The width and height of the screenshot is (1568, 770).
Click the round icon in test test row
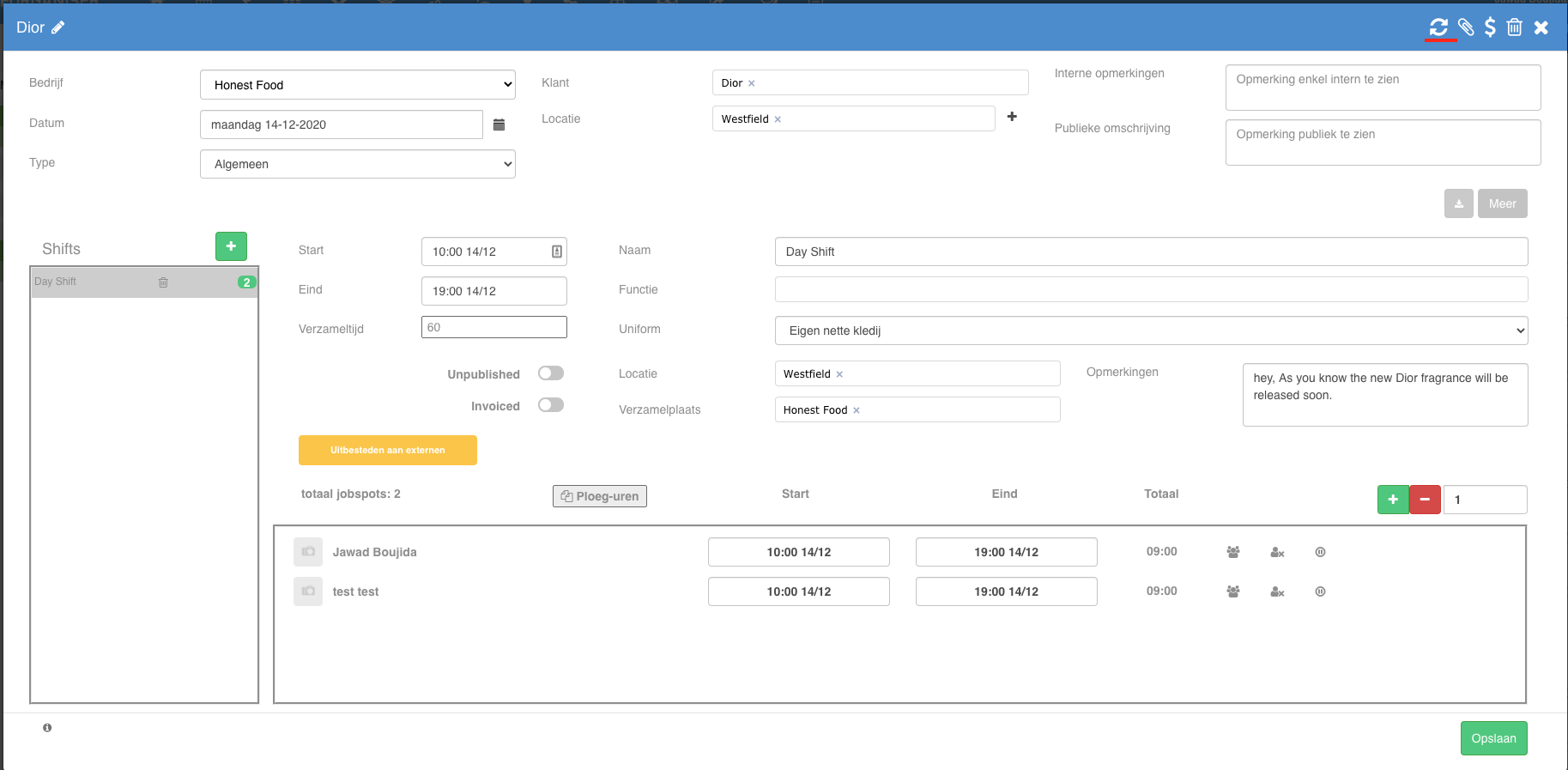(x=1320, y=591)
